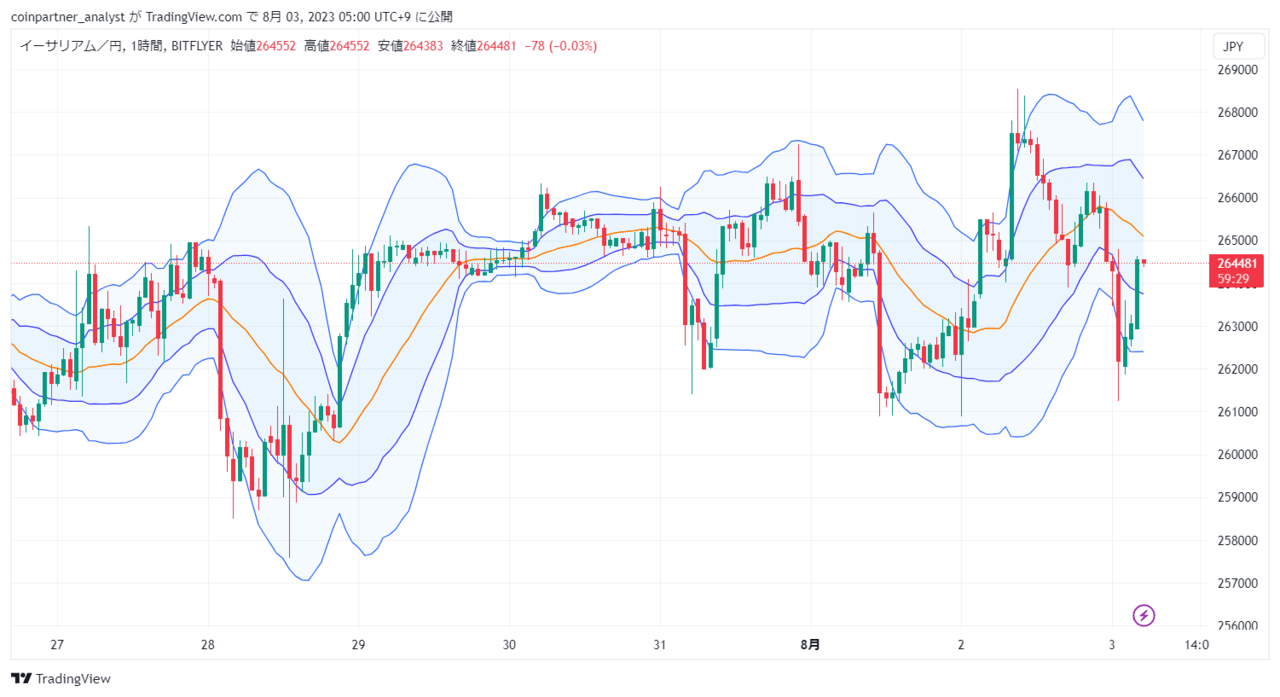Click the 8月 month marker on time axis
The image size is (1280, 697).
pos(810,645)
